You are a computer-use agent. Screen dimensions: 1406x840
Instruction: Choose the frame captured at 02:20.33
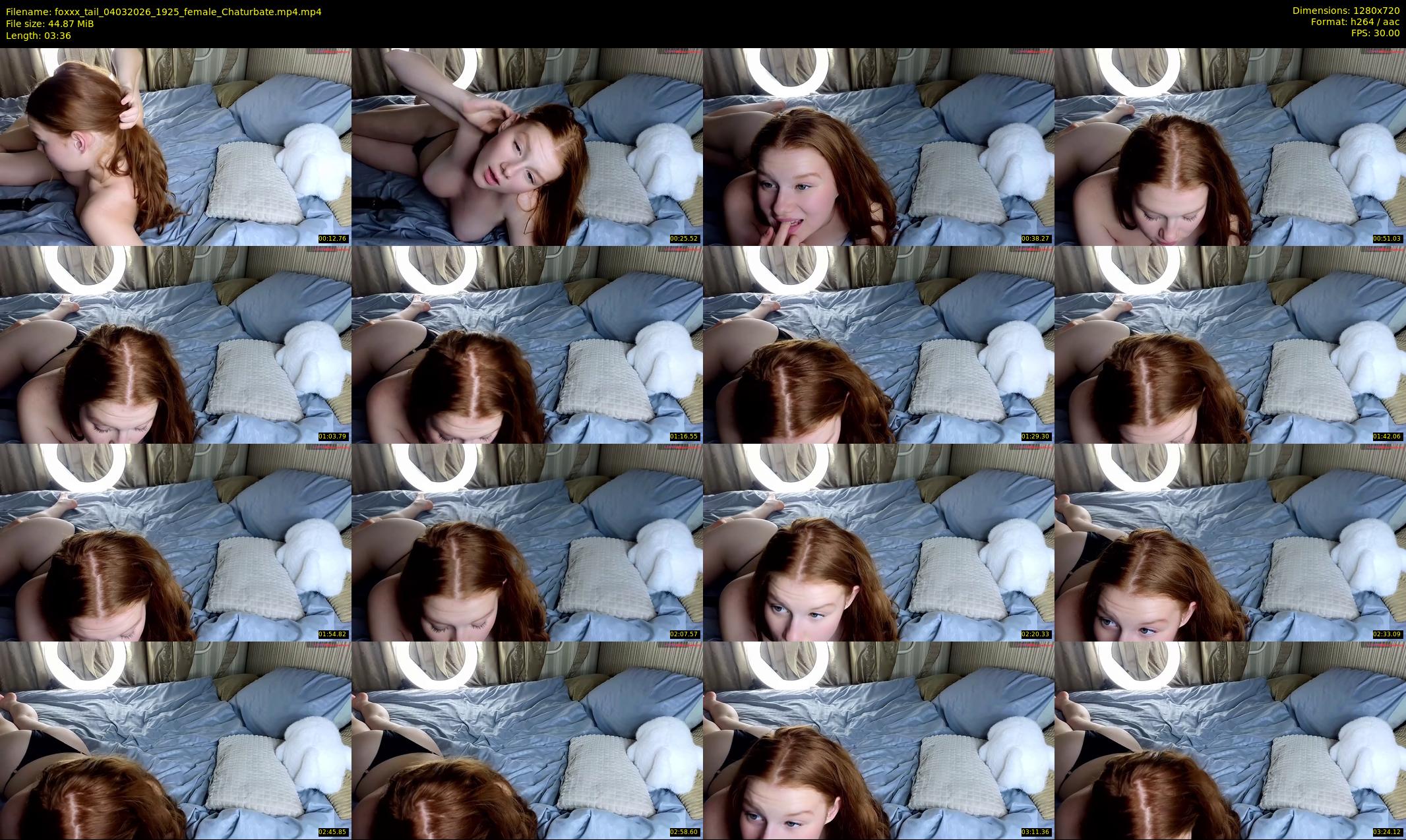tap(878, 542)
